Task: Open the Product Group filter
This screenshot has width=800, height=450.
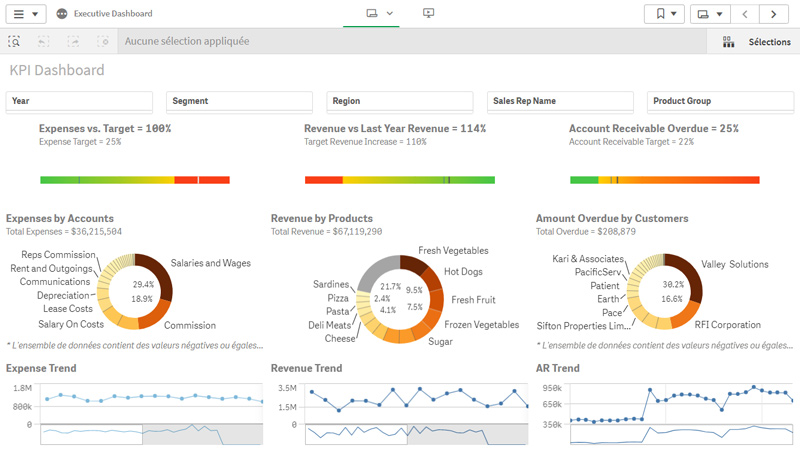Action: click(720, 101)
